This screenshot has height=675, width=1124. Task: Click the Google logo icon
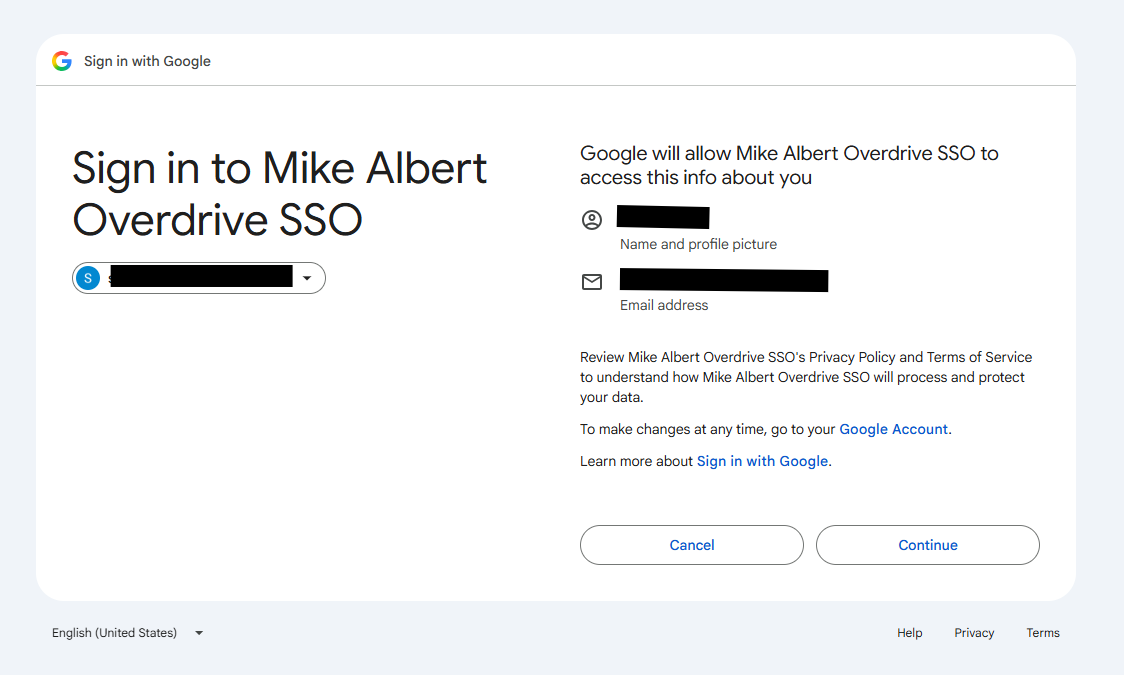click(62, 61)
